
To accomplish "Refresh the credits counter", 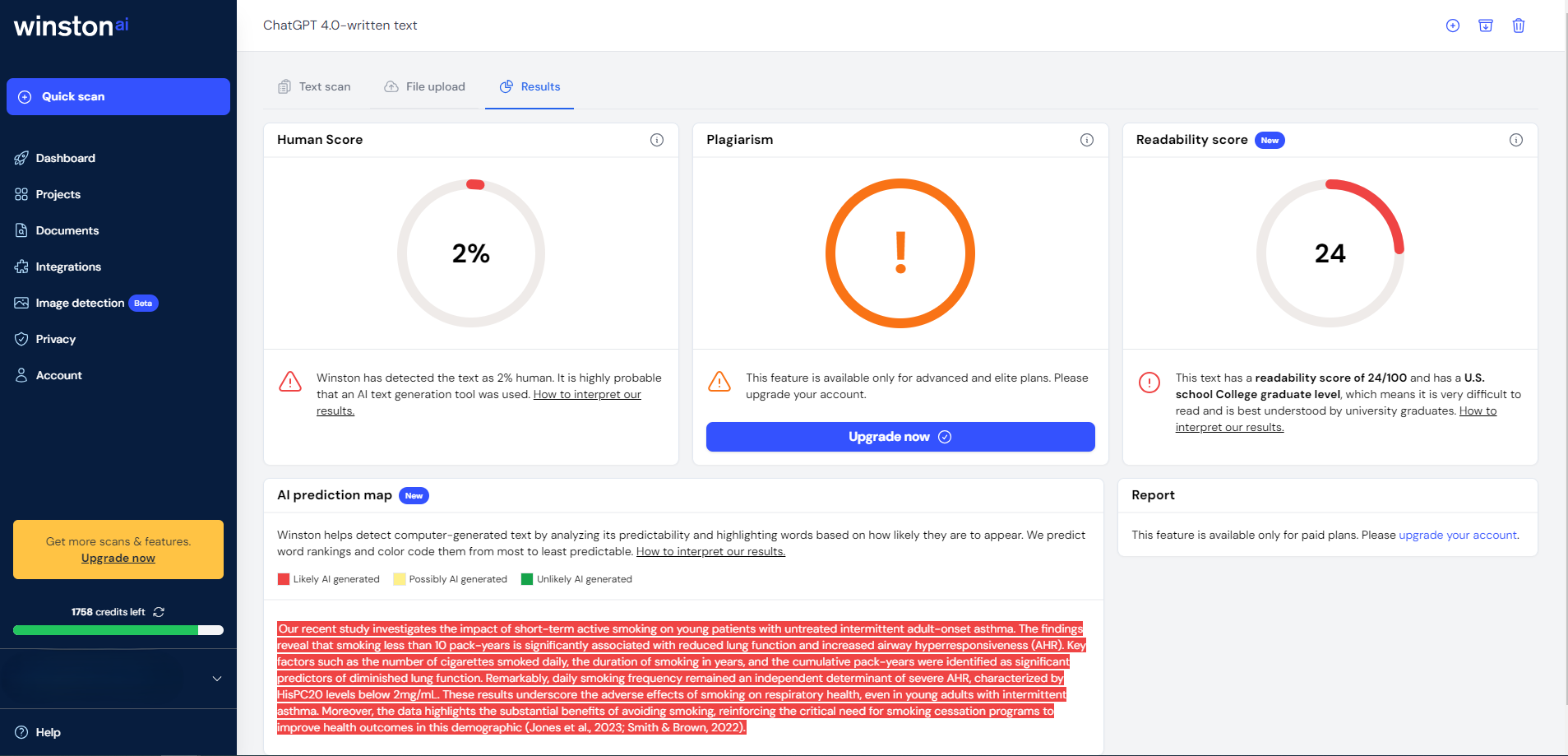I will [x=160, y=611].
